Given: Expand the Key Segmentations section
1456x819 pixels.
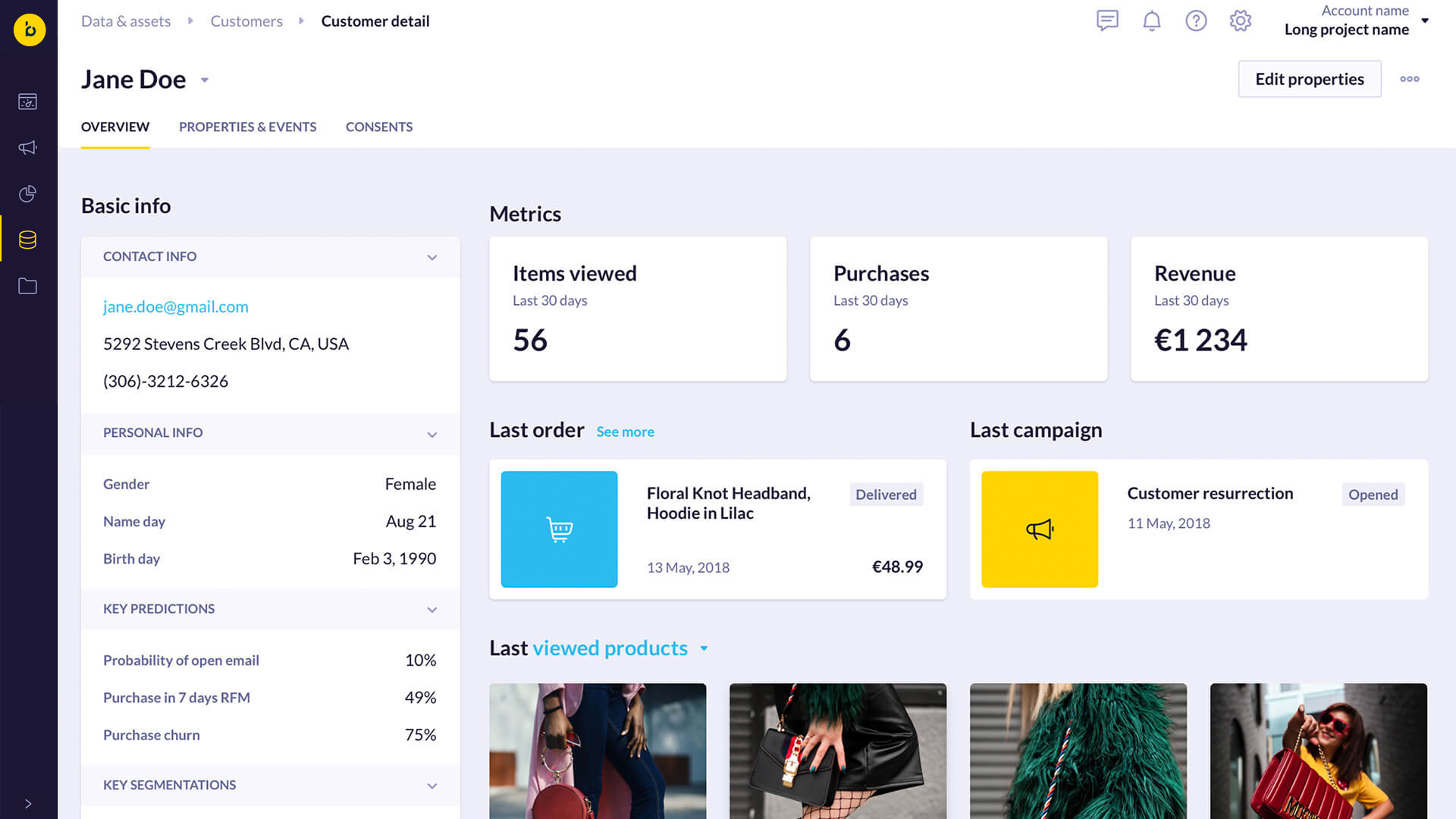Looking at the screenshot, I should coord(432,784).
